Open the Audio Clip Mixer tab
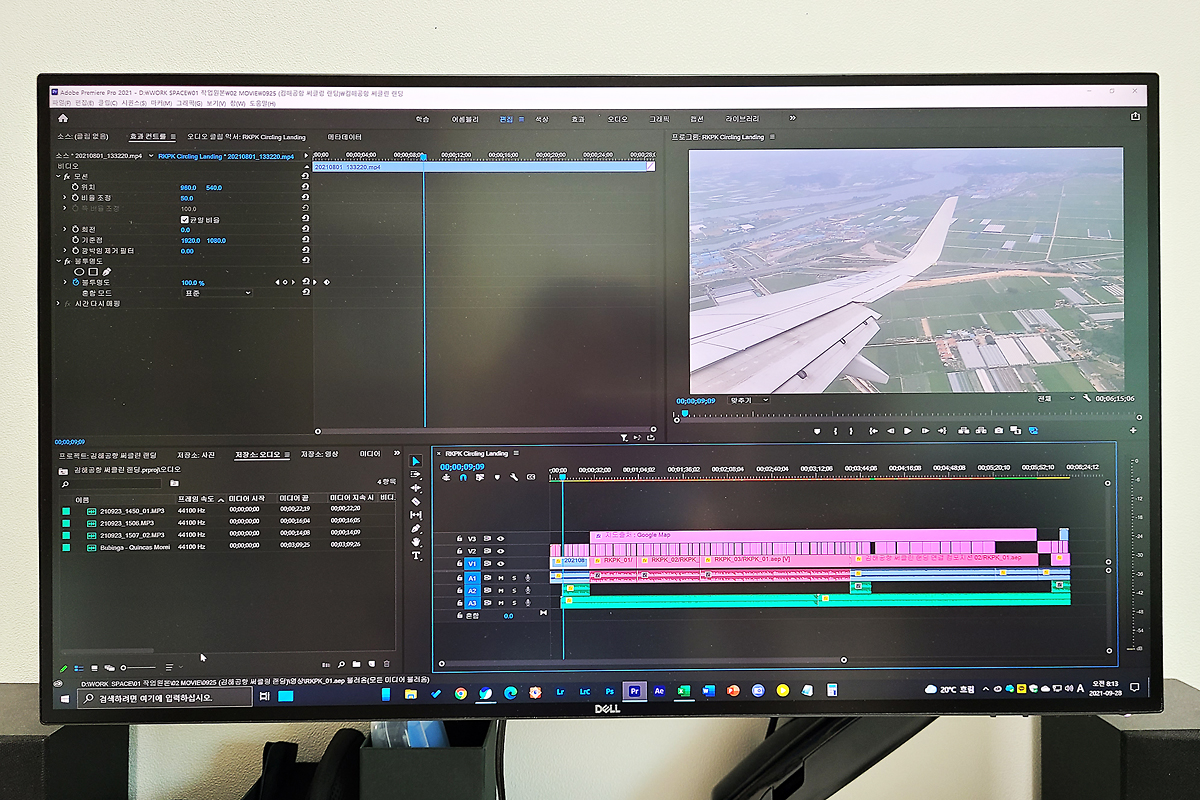 [x=246, y=137]
